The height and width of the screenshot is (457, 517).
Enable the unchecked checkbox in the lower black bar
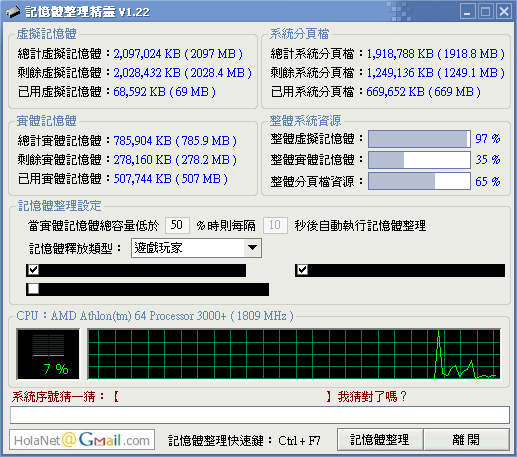[33, 289]
